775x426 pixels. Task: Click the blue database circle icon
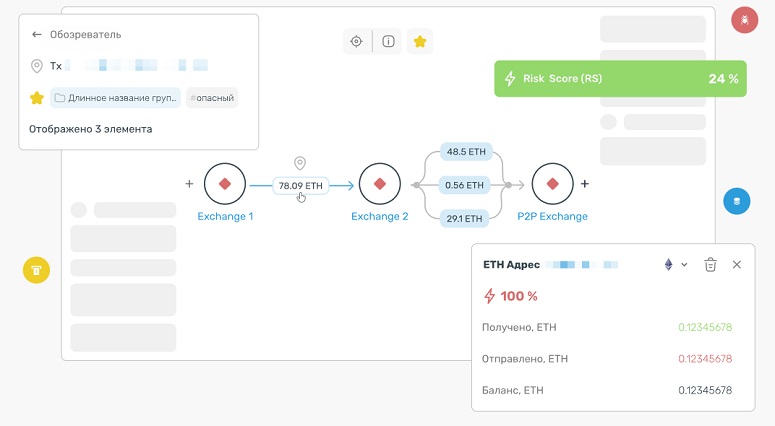737,200
